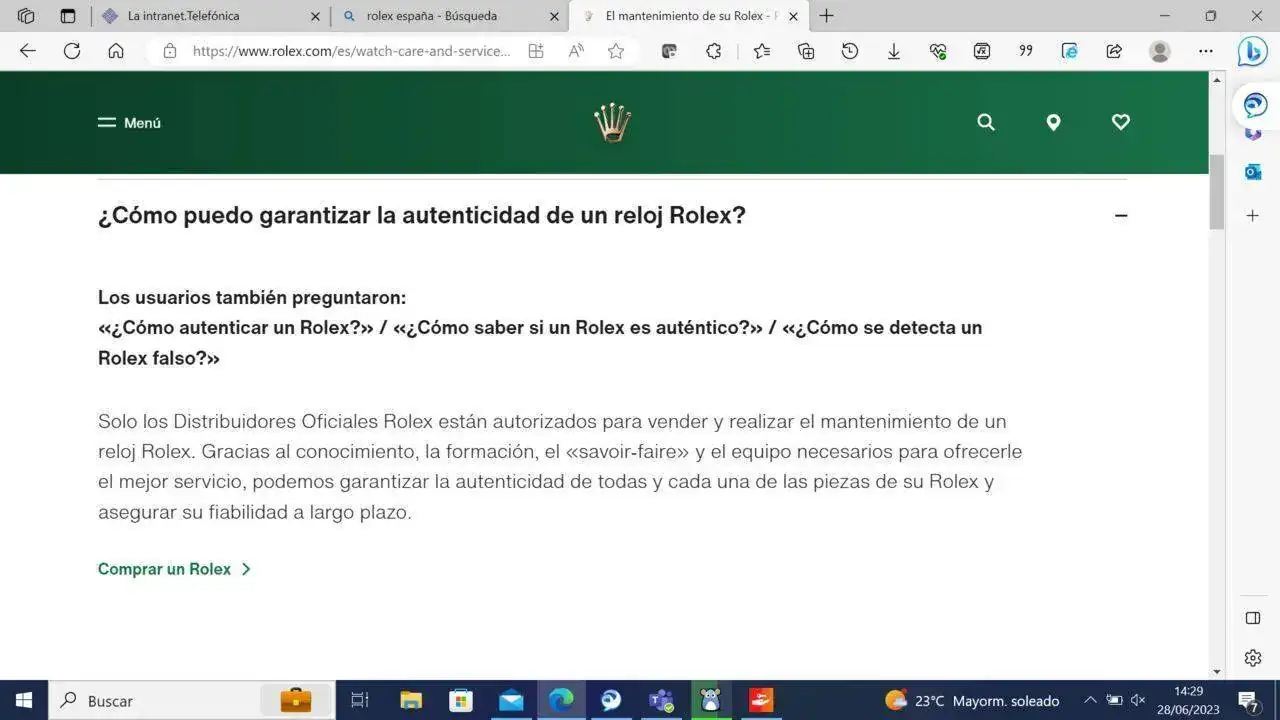The width and height of the screenshot is (1280, 720).
Task: Open the Rolex Menú hamburger button
Action: [129, 122]
